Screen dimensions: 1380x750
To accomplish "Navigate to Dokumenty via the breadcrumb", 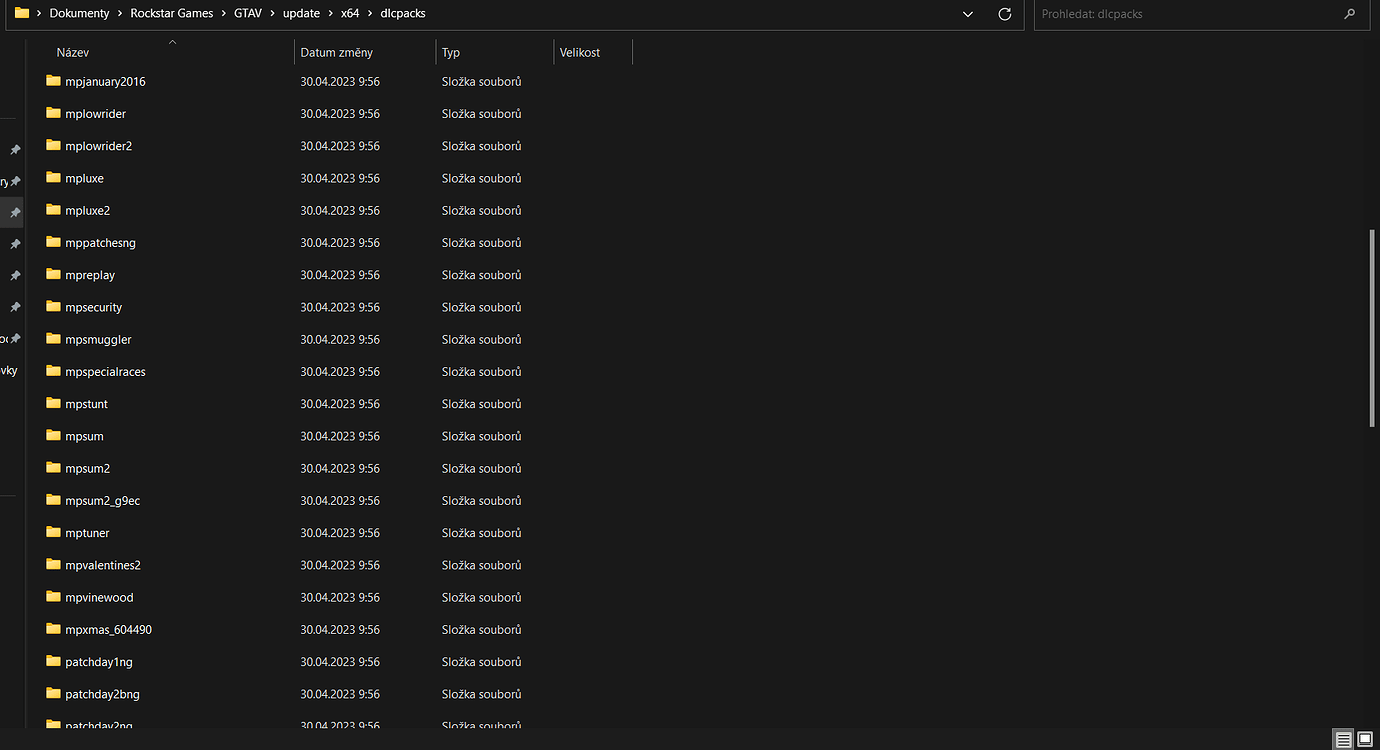I will point(79,13).
